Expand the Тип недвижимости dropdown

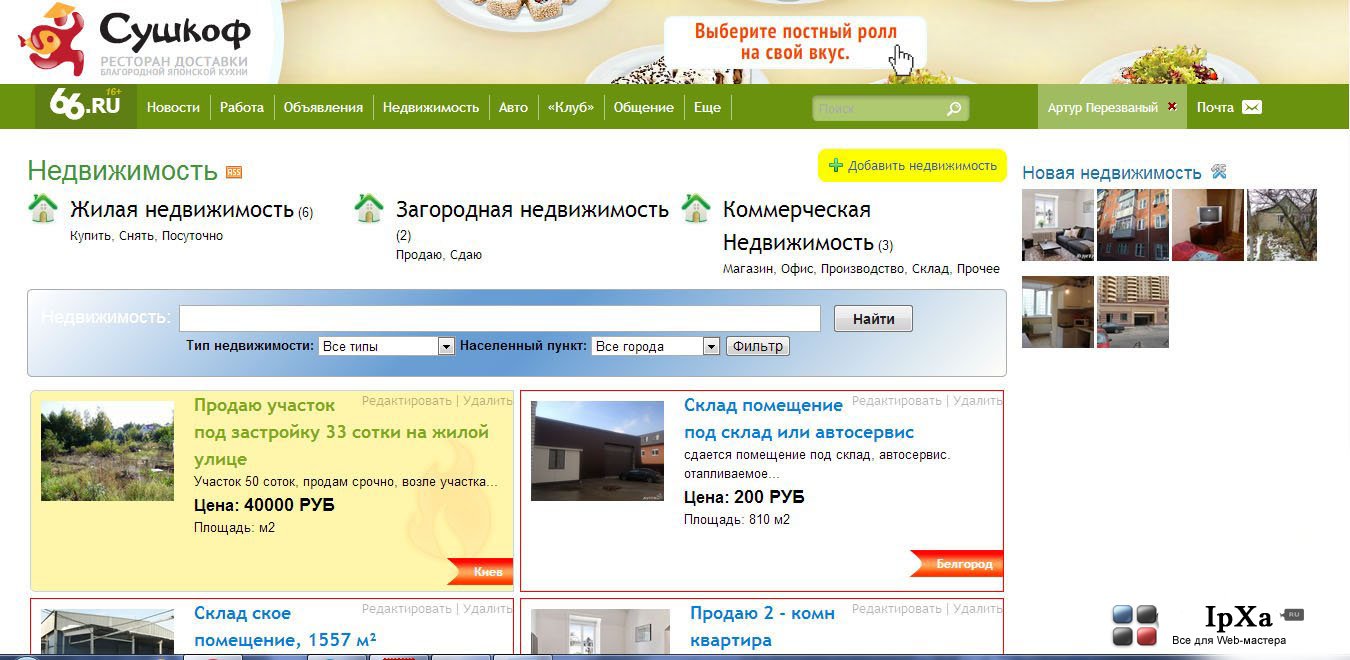pos(387,346)
